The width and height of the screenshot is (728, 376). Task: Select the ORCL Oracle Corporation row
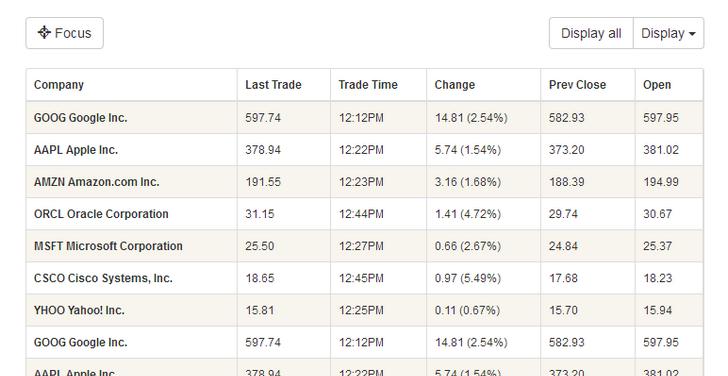(365, 214)
